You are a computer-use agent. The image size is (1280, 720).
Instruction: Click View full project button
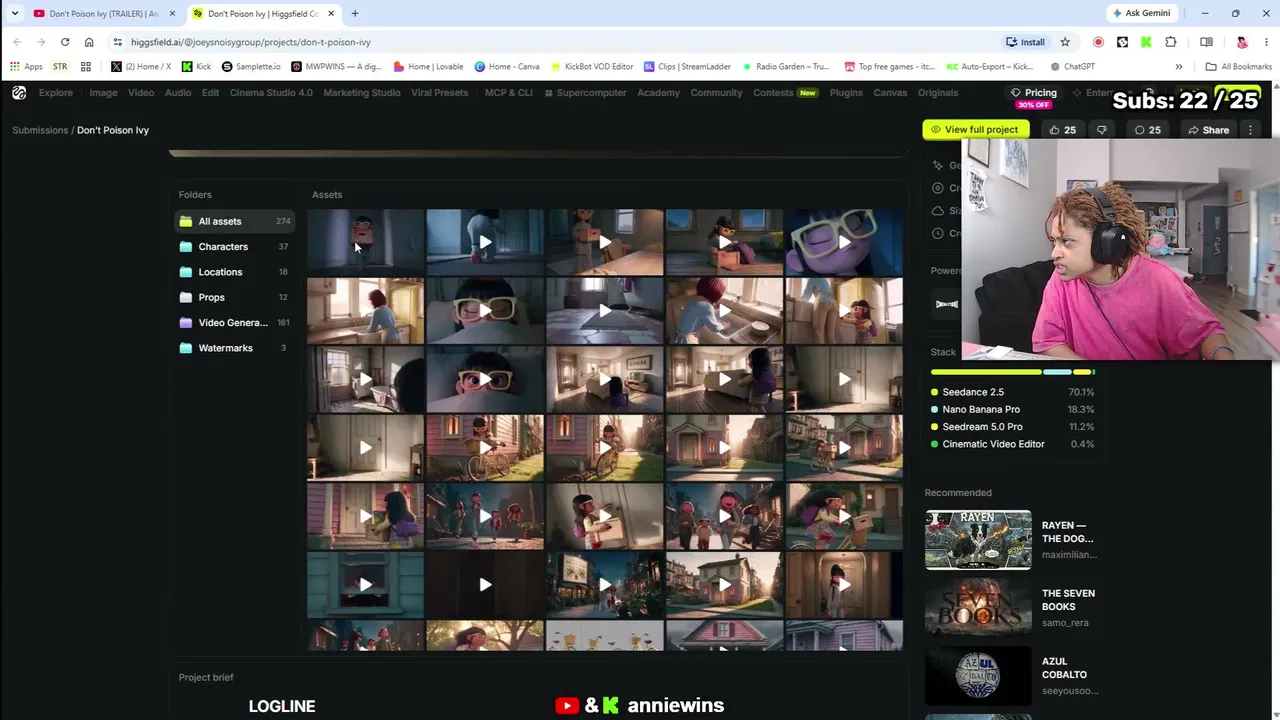click(974, 130)
